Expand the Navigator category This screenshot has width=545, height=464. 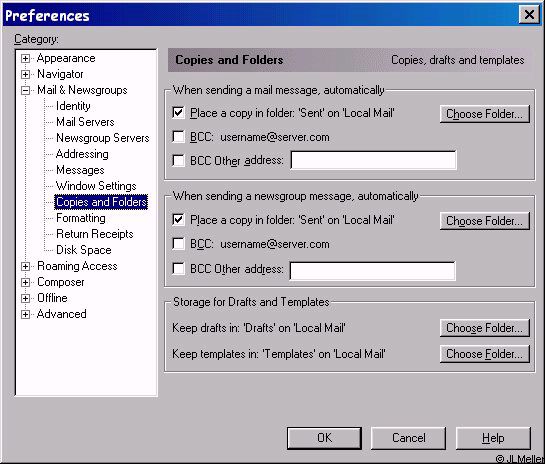click(25, 74)
